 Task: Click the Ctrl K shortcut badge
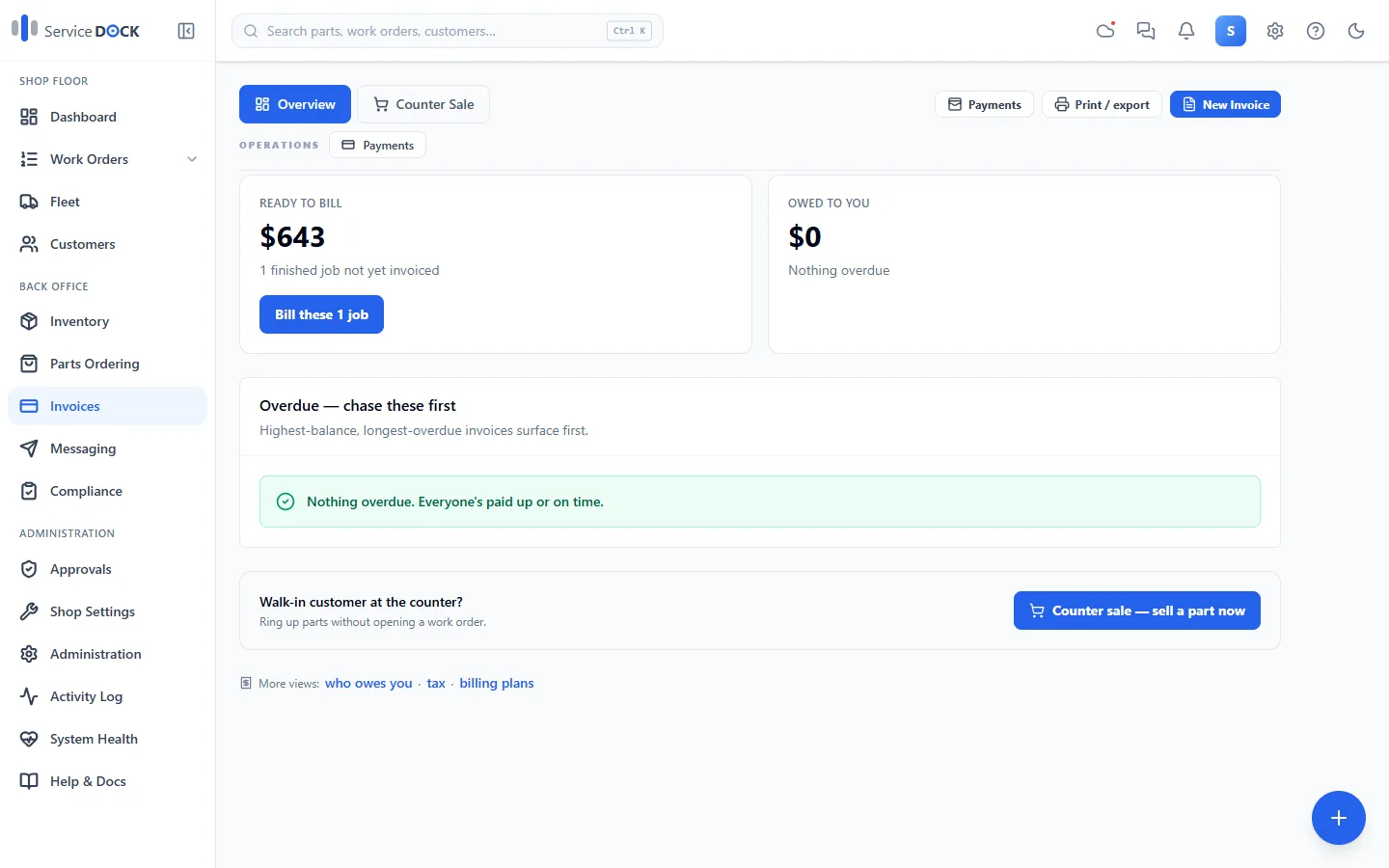pyautogui.click(x=630, y=31)
